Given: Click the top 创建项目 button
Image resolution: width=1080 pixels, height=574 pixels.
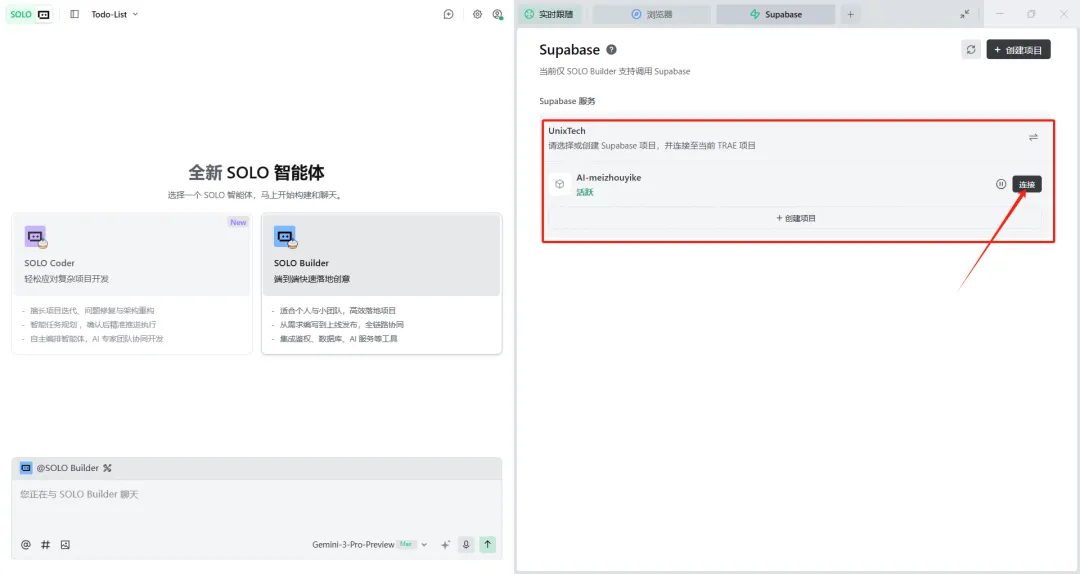Looking at the screenshot, I should pos(1018,50).
